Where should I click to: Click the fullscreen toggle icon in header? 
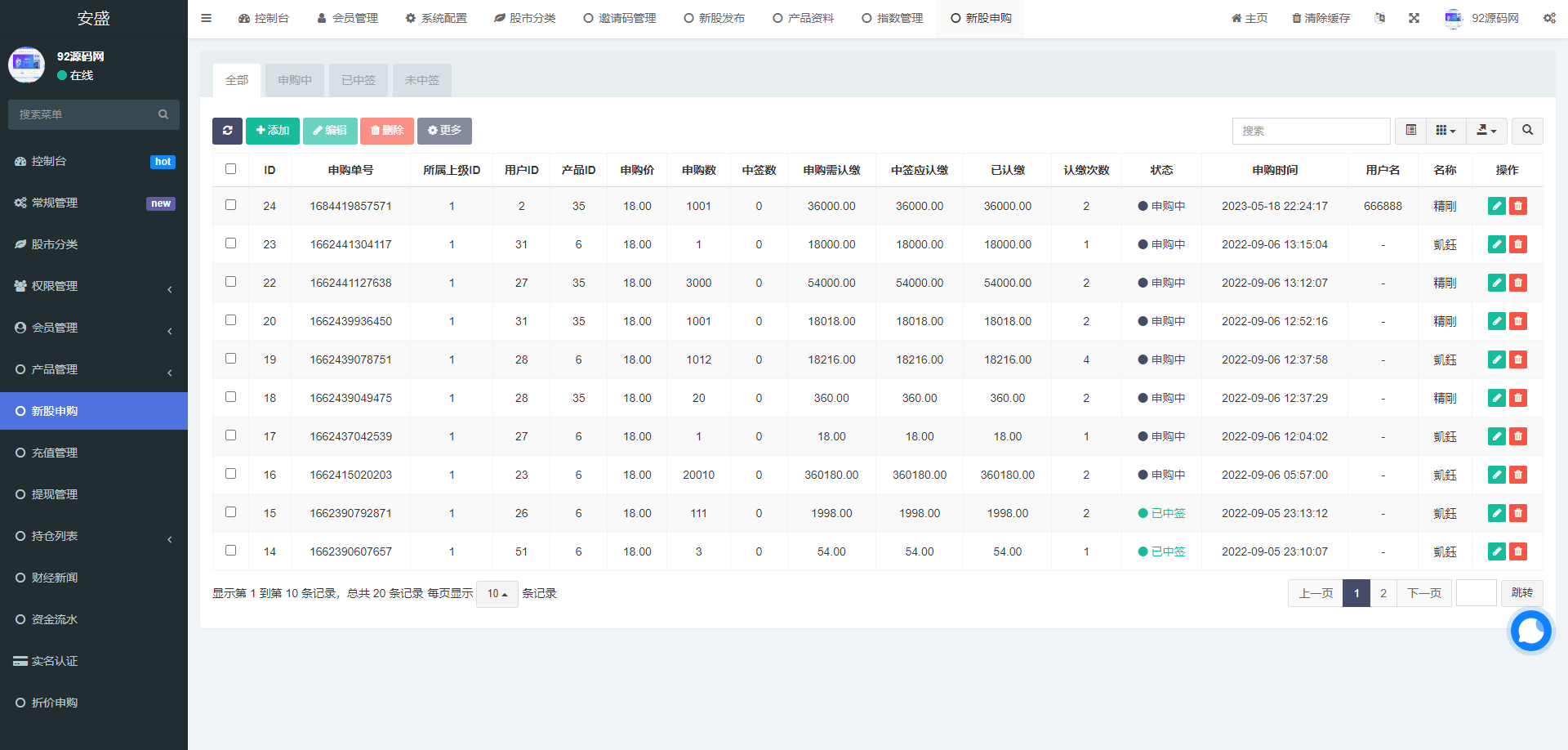point(1414,18)
